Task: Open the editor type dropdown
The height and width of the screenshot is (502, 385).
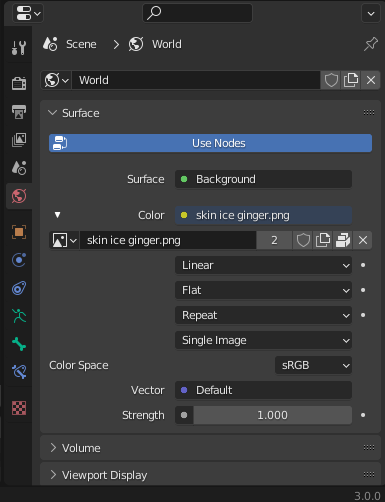Action: point(28,13)
